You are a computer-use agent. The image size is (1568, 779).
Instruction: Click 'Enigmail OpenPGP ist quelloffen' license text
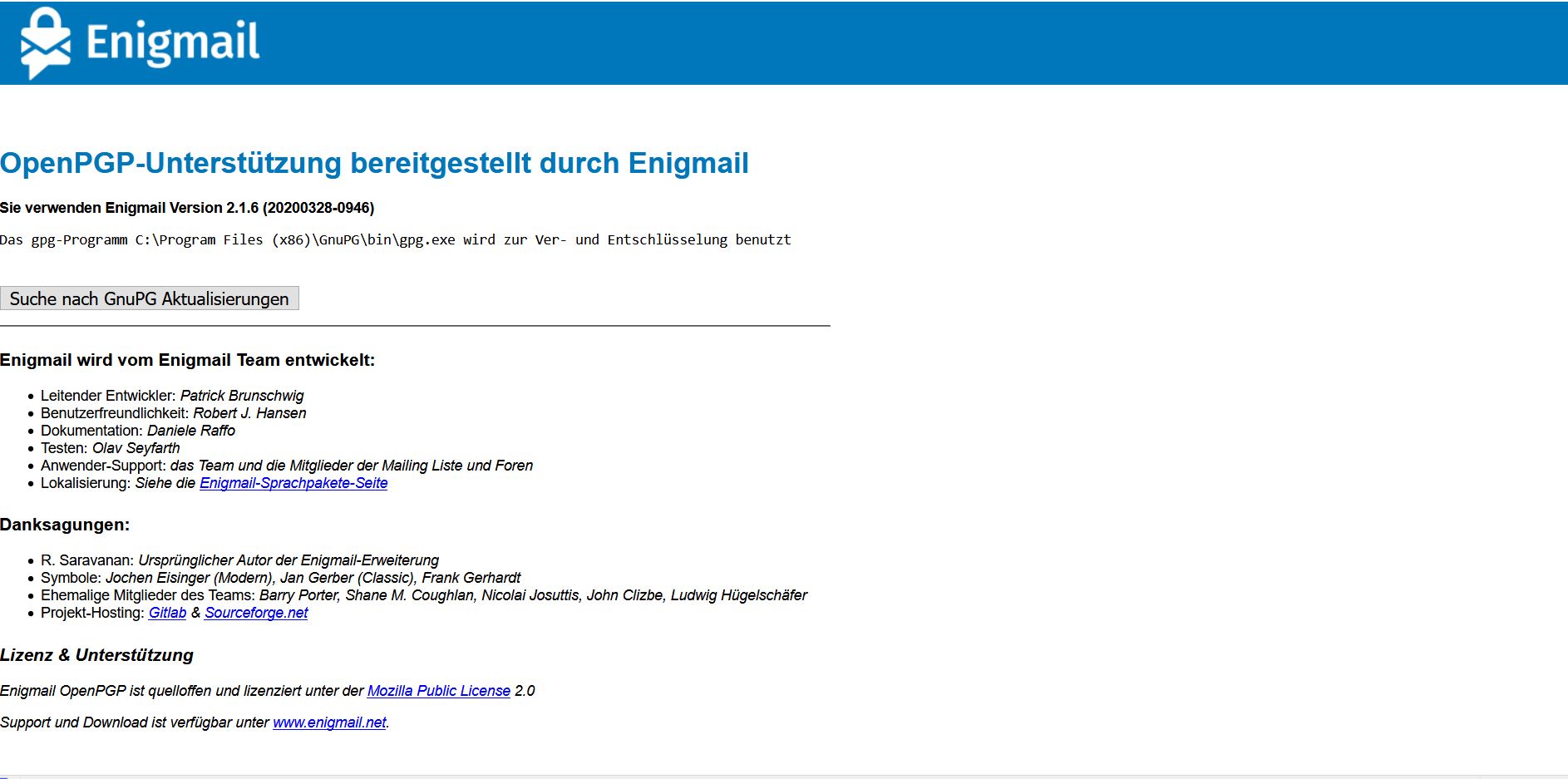(268, 691)
